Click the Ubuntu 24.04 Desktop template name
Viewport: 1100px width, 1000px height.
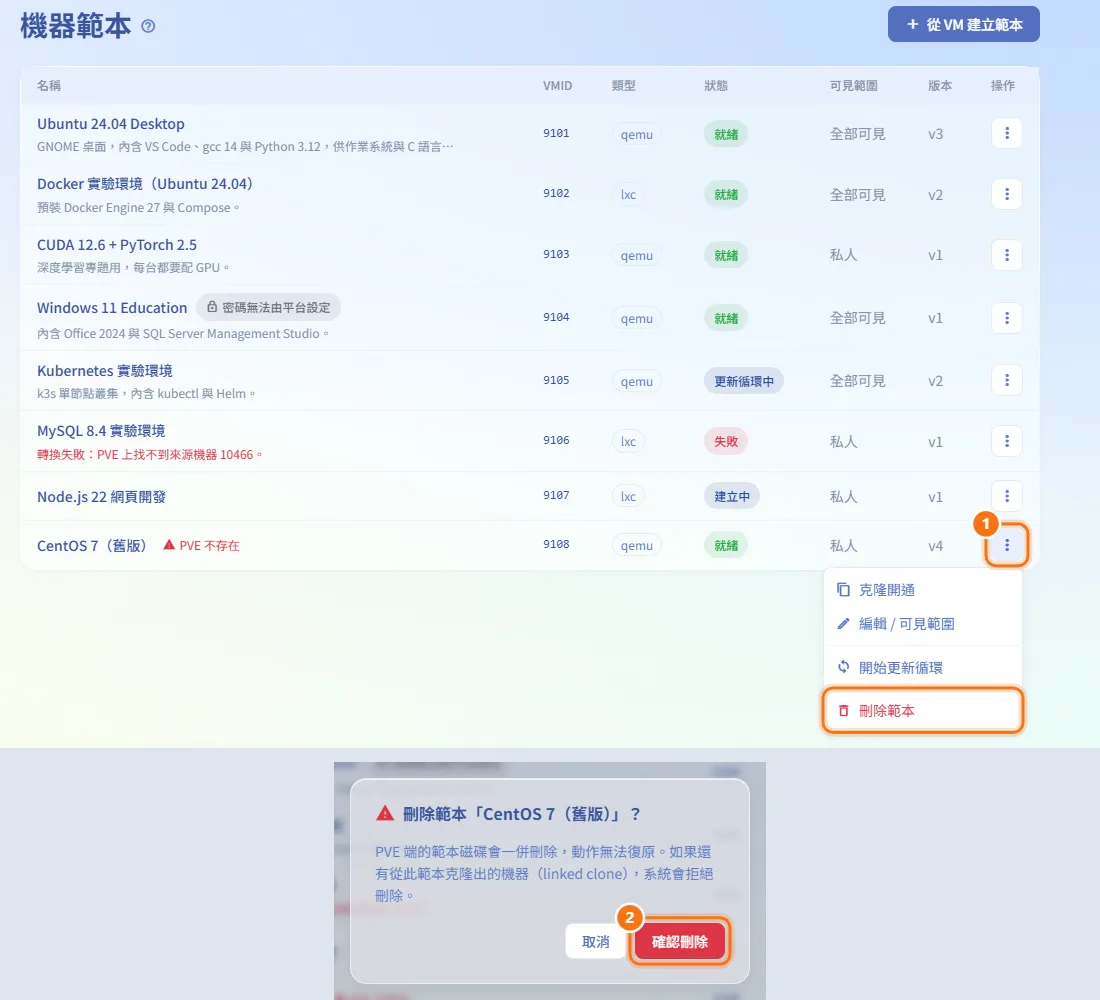click(x=111, y=124)
